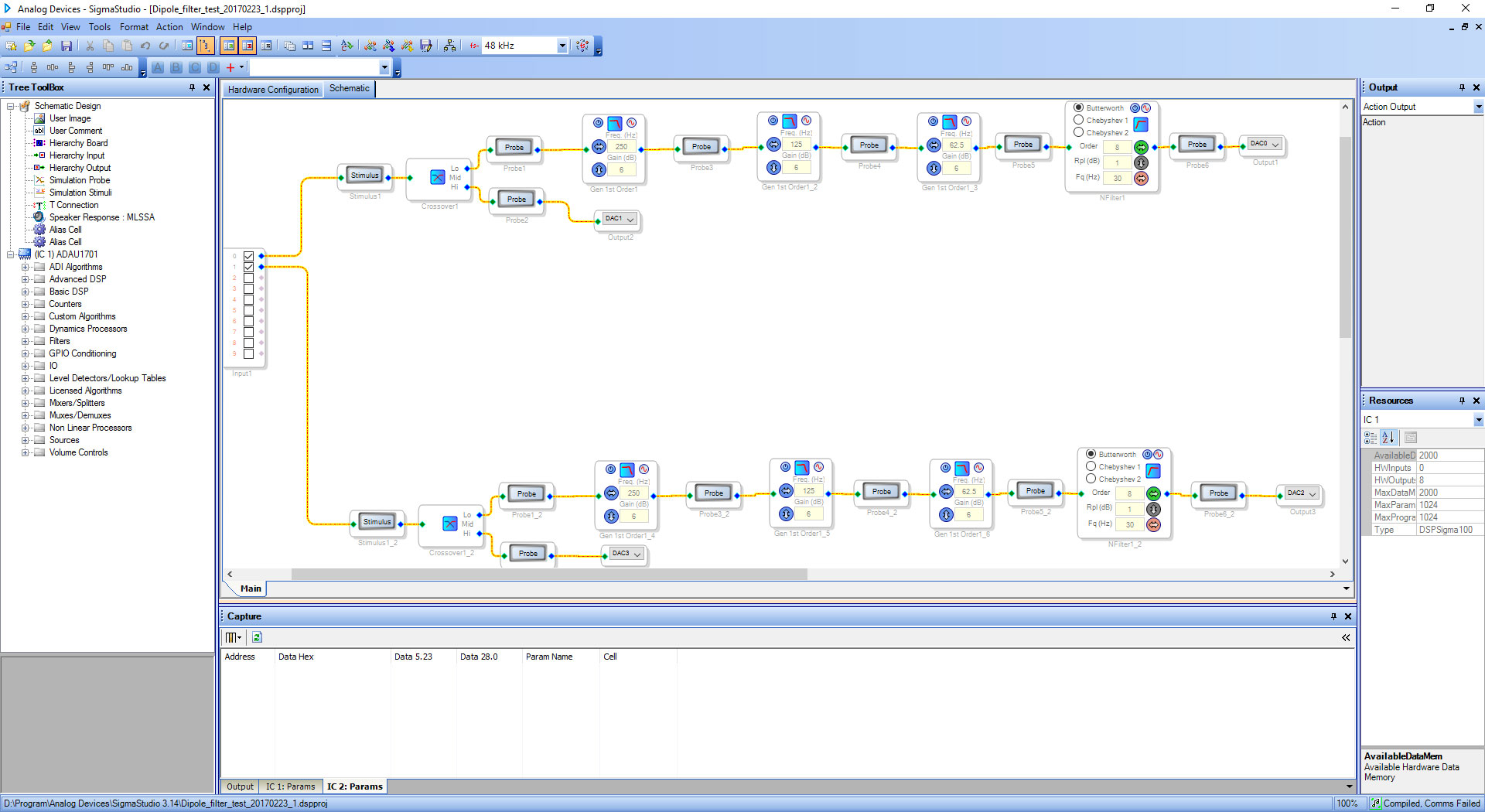Open the Action menu
1485x812 pixels.
[x=169, y=27]
